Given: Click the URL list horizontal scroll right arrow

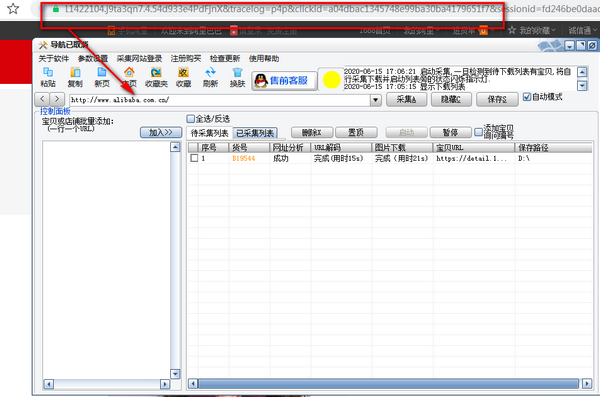Looking at the screenshot, I should 165,384.
